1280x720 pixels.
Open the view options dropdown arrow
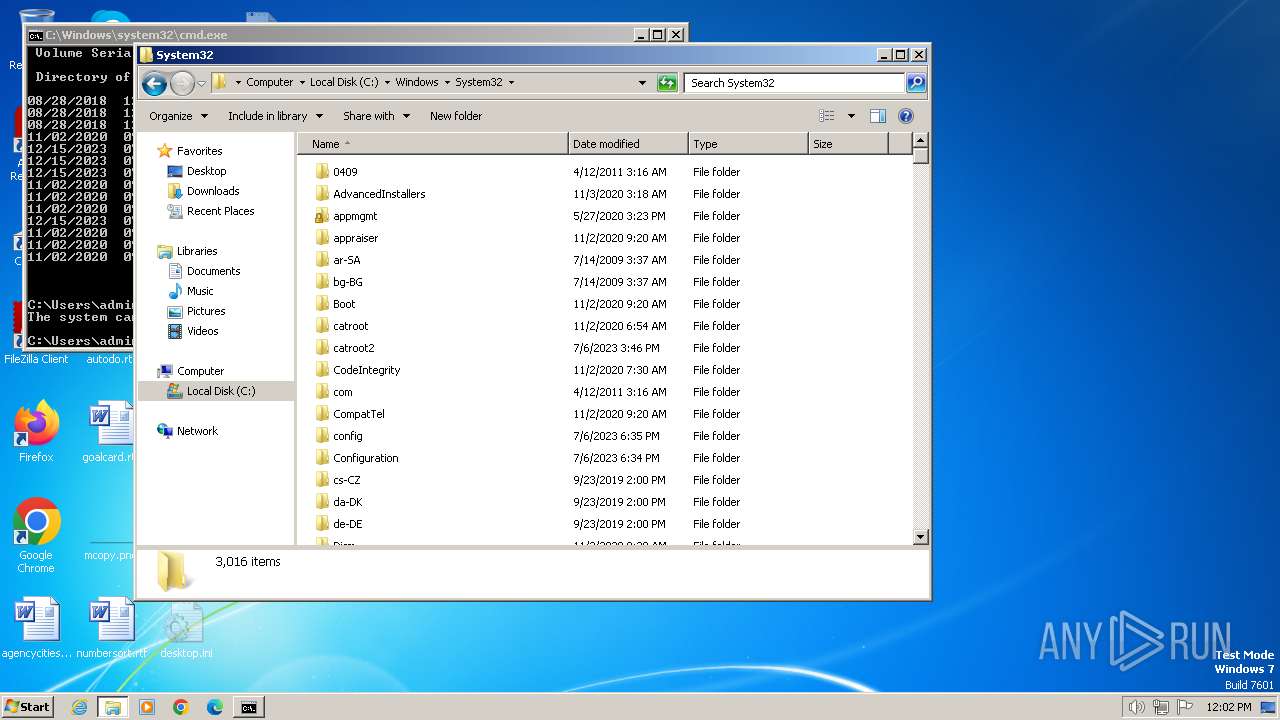click(851, 116)
